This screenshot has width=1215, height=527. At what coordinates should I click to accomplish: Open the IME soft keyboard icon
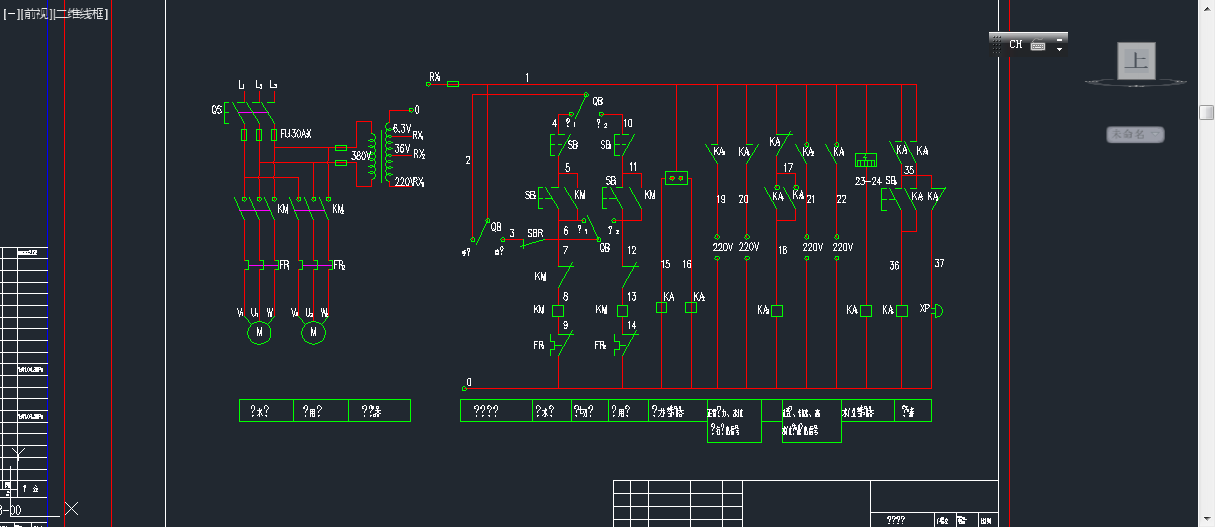(x=1038, y=44)
